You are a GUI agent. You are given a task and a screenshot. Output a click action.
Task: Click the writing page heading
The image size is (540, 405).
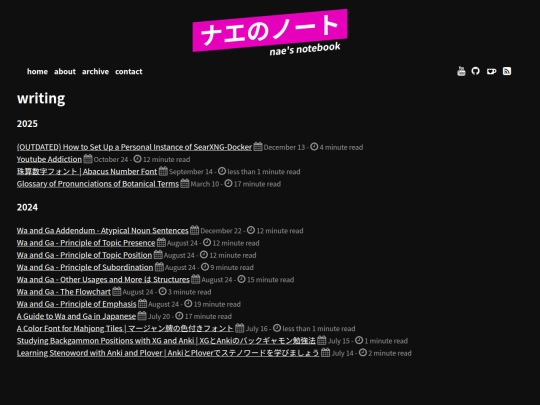(41, 98)
